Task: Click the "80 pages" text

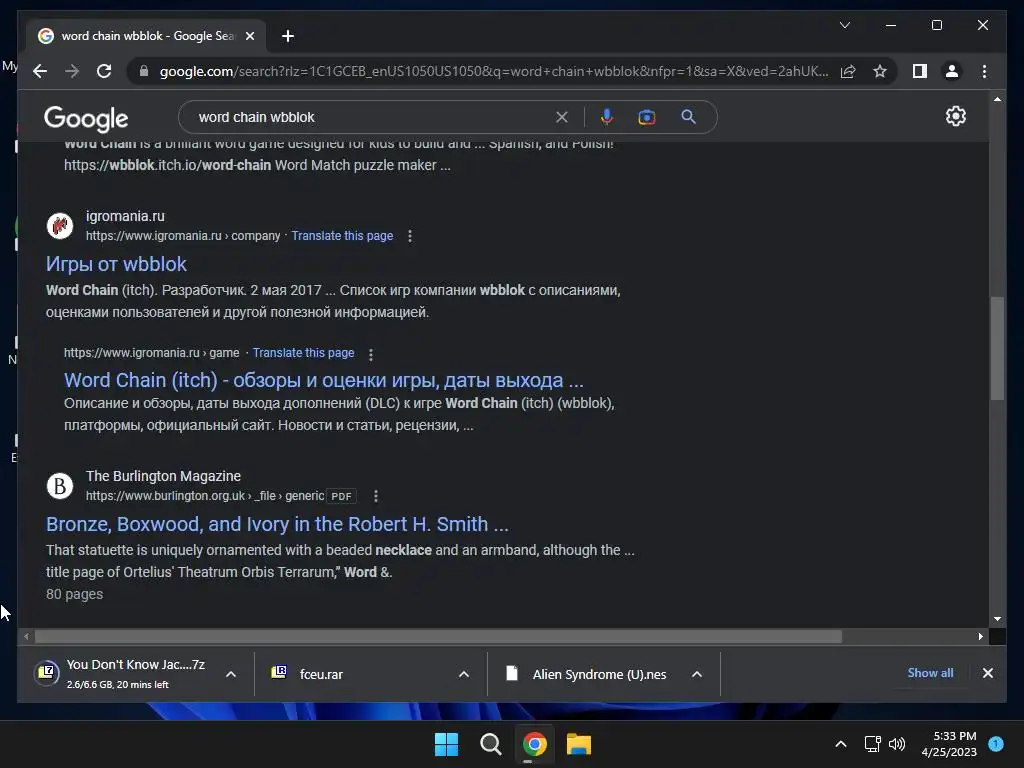Action: [74, 594]
